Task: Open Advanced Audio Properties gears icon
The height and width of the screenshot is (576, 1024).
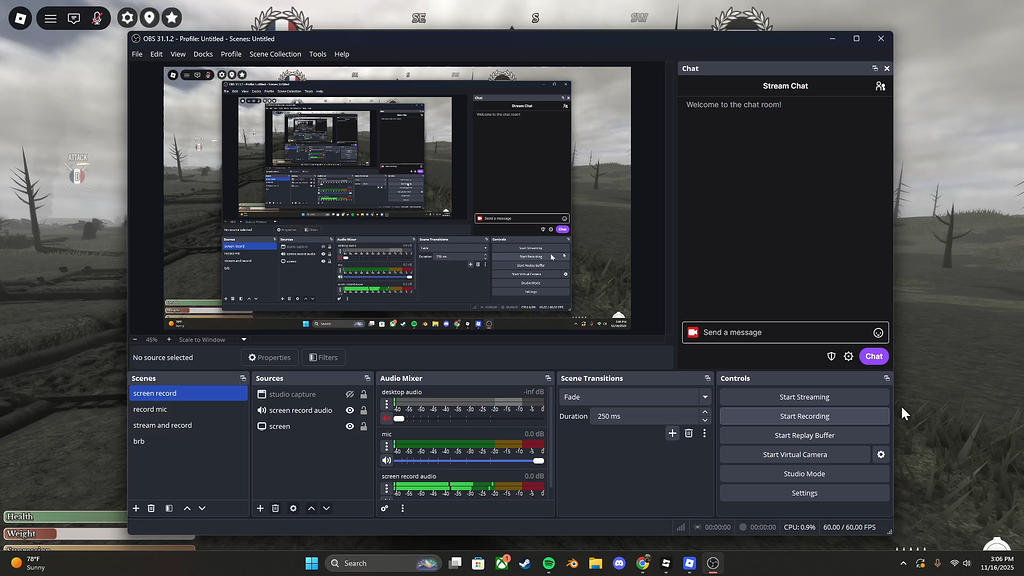Action: pyautogui.click(x=384, y=508)
